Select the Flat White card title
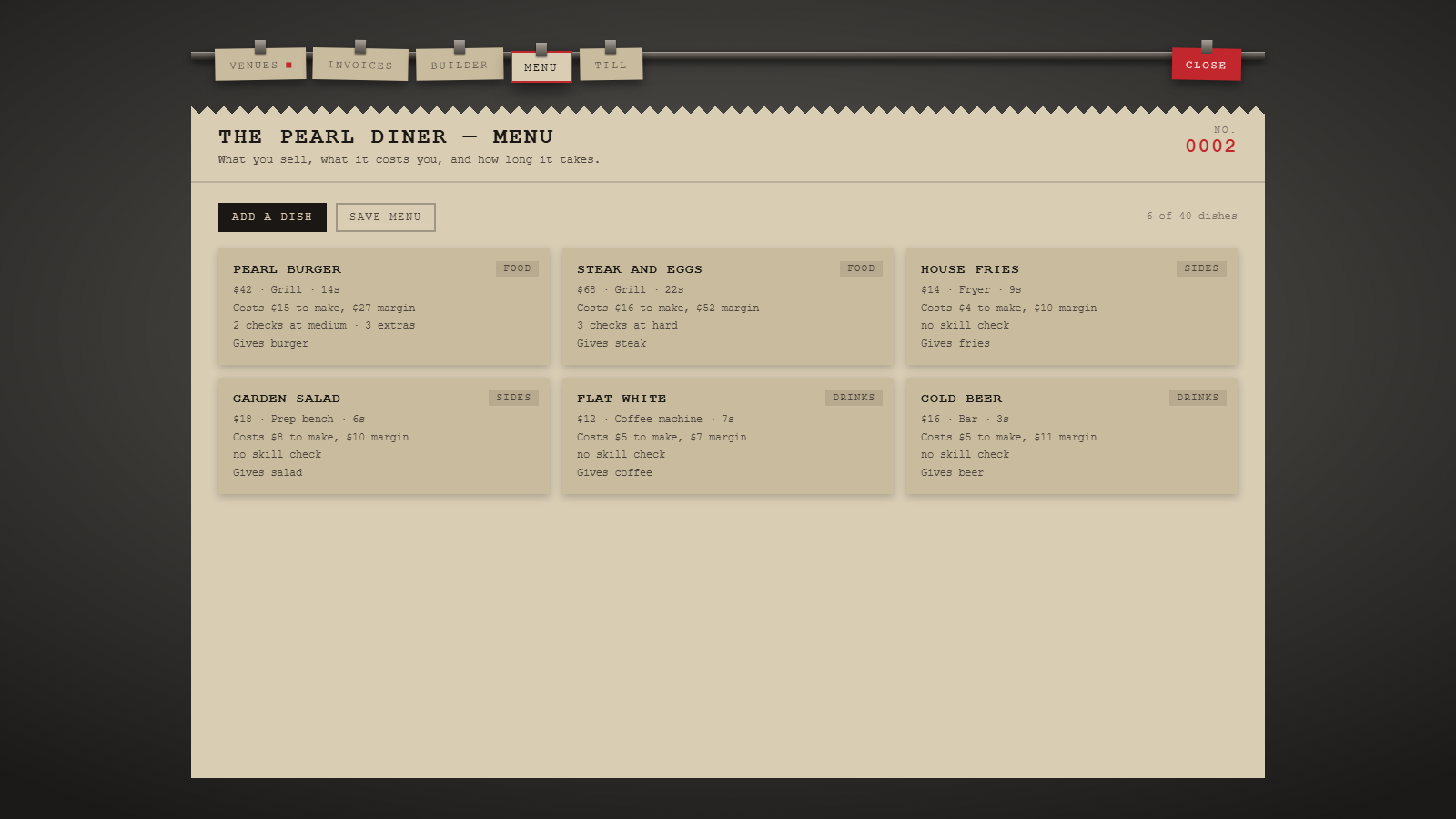 click(622, 399)
